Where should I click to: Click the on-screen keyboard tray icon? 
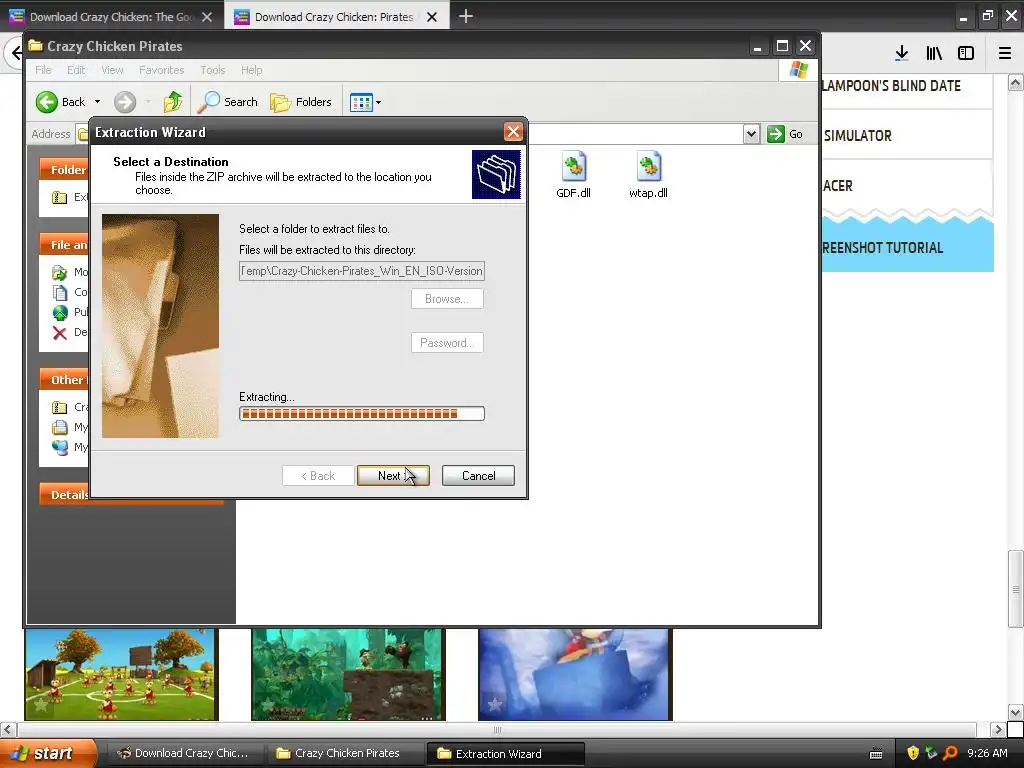tap(876, 754)
